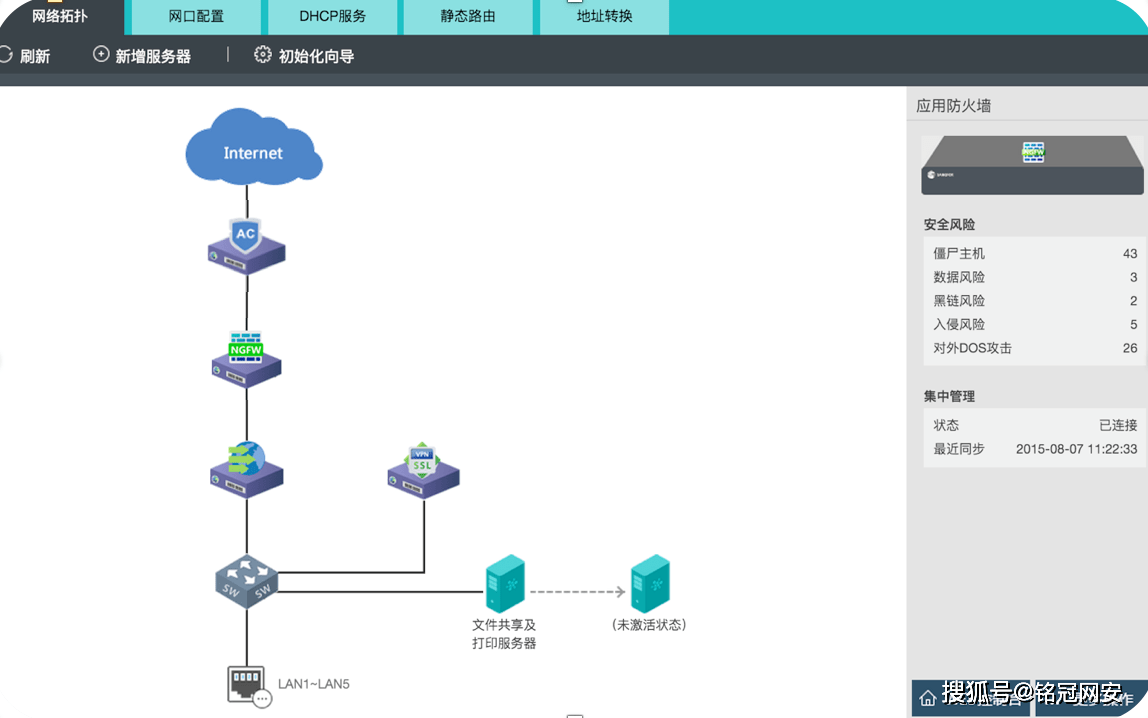Expand the LAN ports ellipsis bubble
Viewport: 1148px width, 718px height.
263,699
